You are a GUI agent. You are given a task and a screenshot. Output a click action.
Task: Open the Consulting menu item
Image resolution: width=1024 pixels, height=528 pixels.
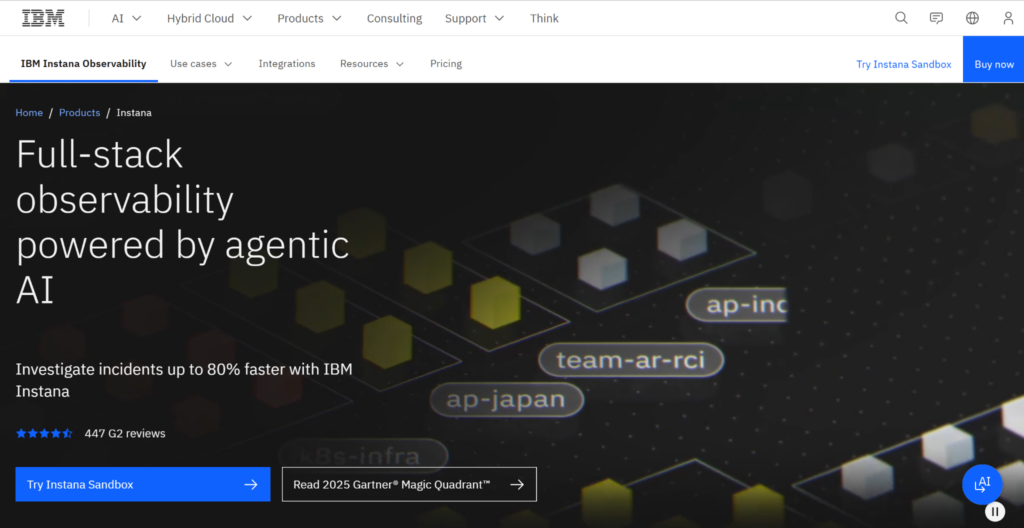(394, 18)
